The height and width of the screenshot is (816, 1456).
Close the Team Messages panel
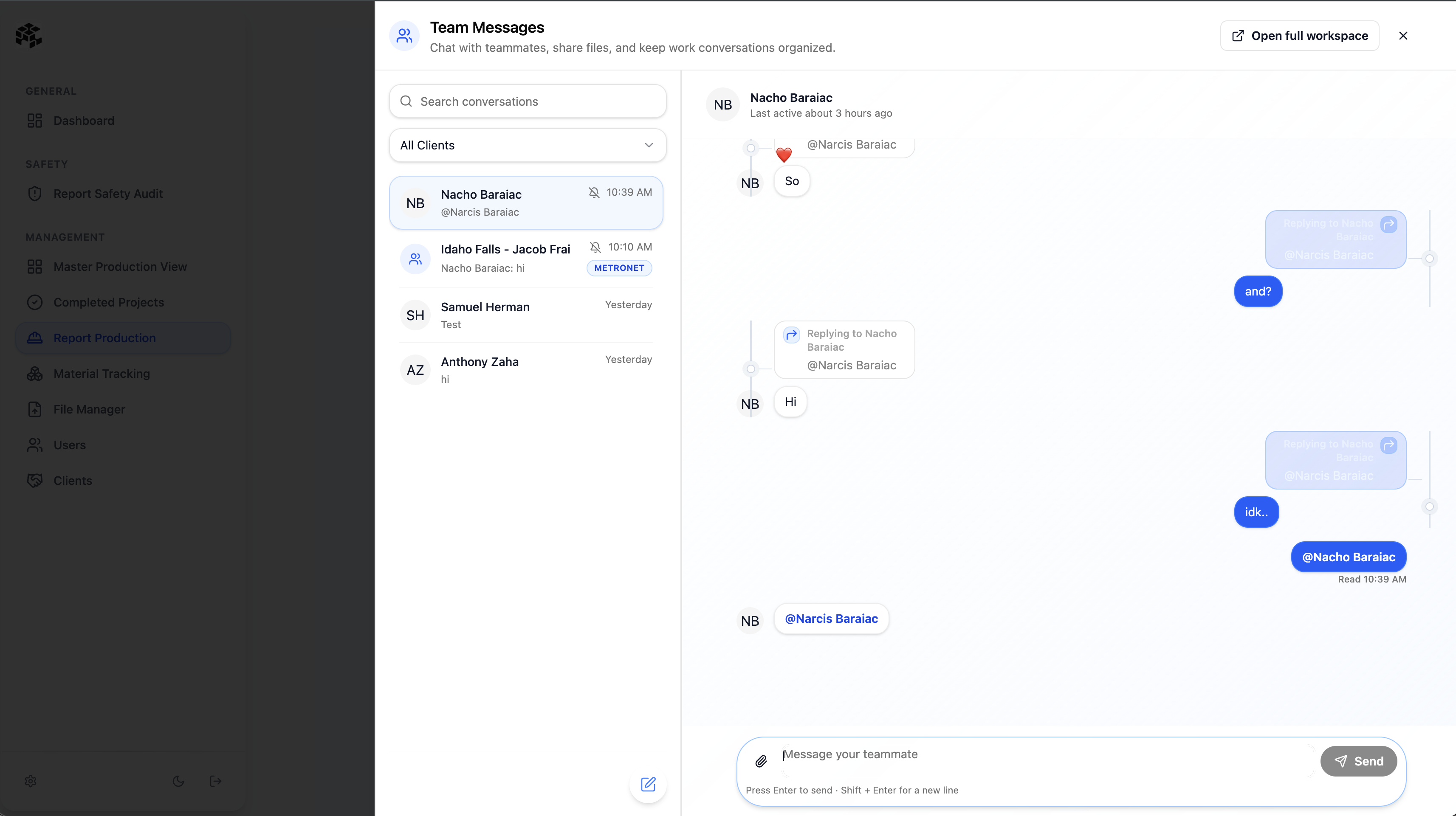coord(1403,36)
